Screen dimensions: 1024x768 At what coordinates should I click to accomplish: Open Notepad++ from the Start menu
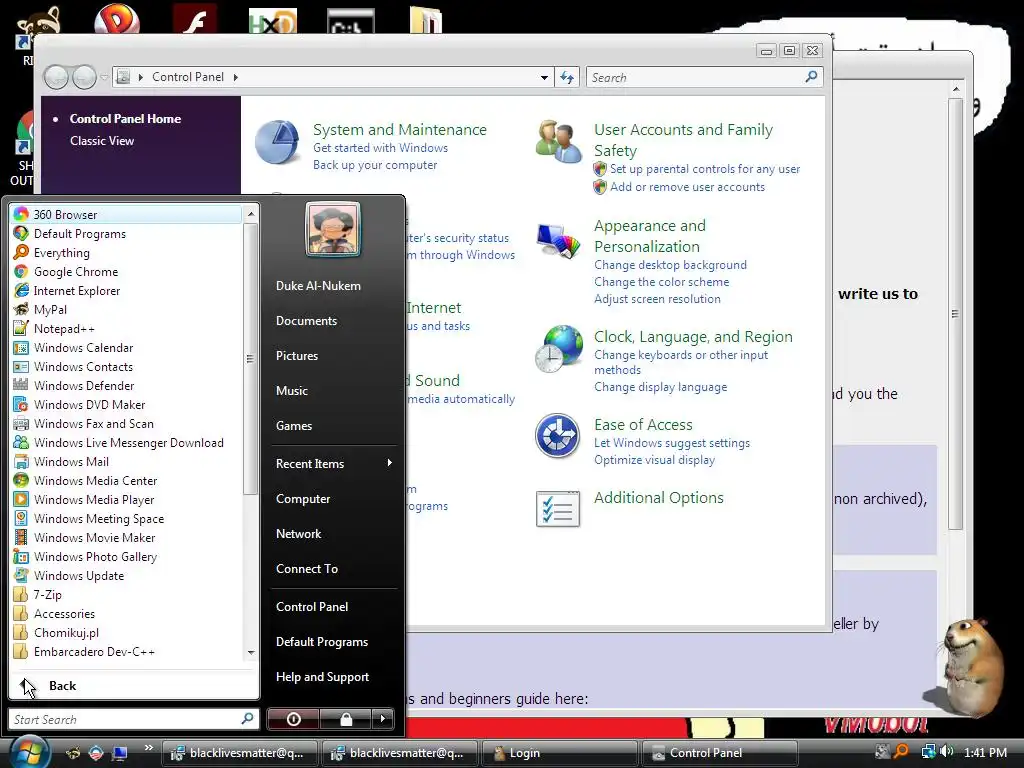click(125, 328)
